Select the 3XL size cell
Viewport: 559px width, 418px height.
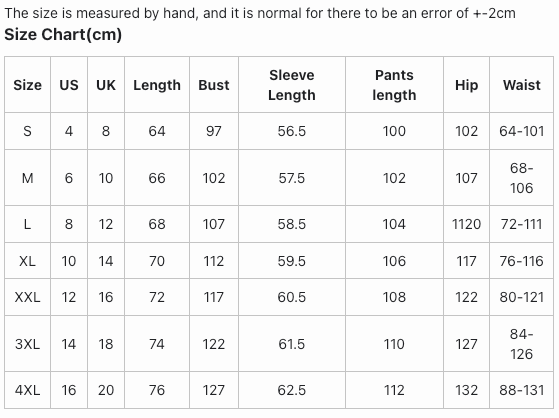pyautogui.click(x=27, y=344)
